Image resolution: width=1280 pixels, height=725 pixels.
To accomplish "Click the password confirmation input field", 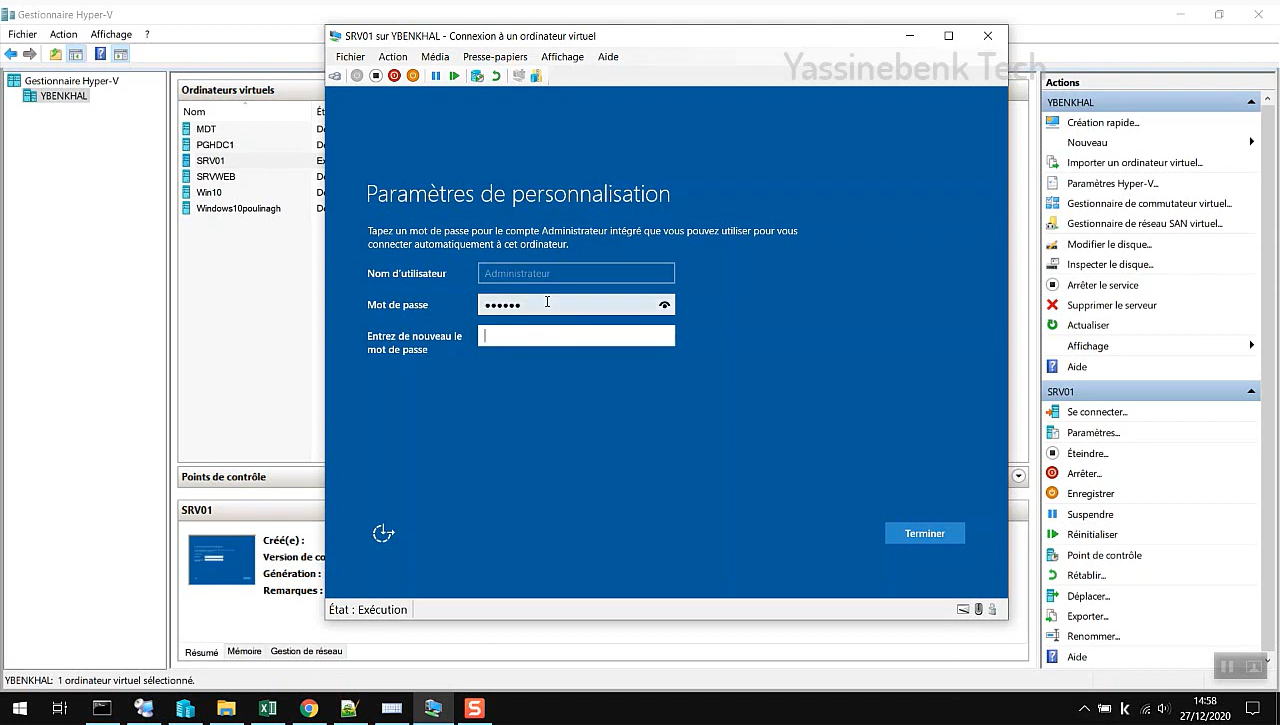I will click(576, 336).
